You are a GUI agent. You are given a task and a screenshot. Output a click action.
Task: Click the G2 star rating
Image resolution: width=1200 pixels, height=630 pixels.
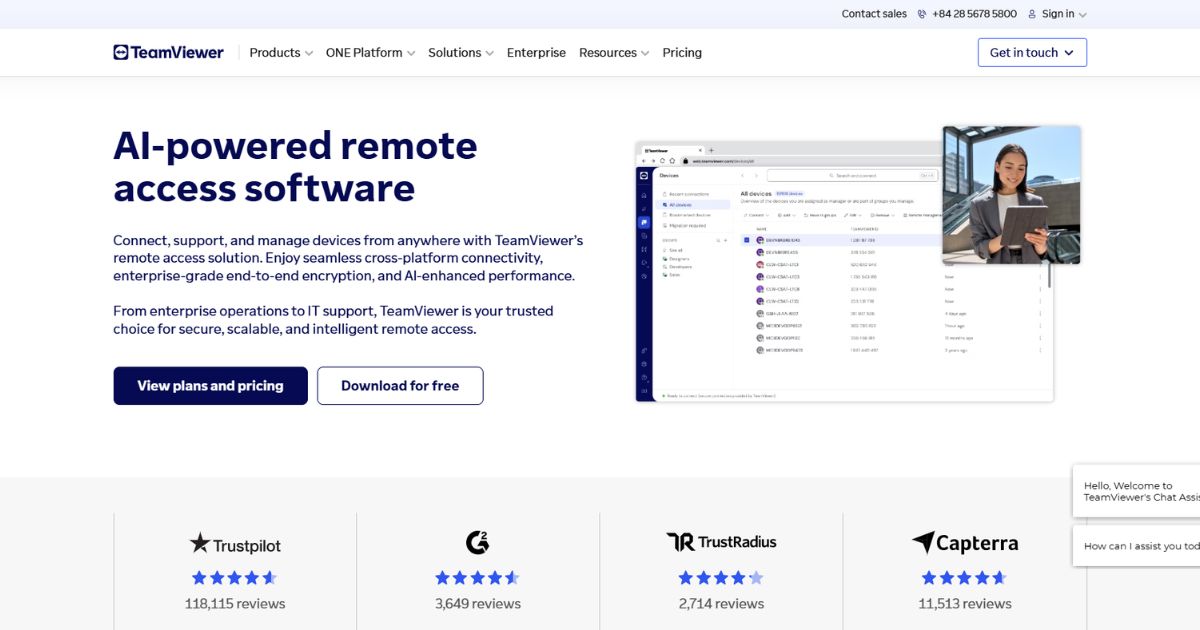[478, 577]
